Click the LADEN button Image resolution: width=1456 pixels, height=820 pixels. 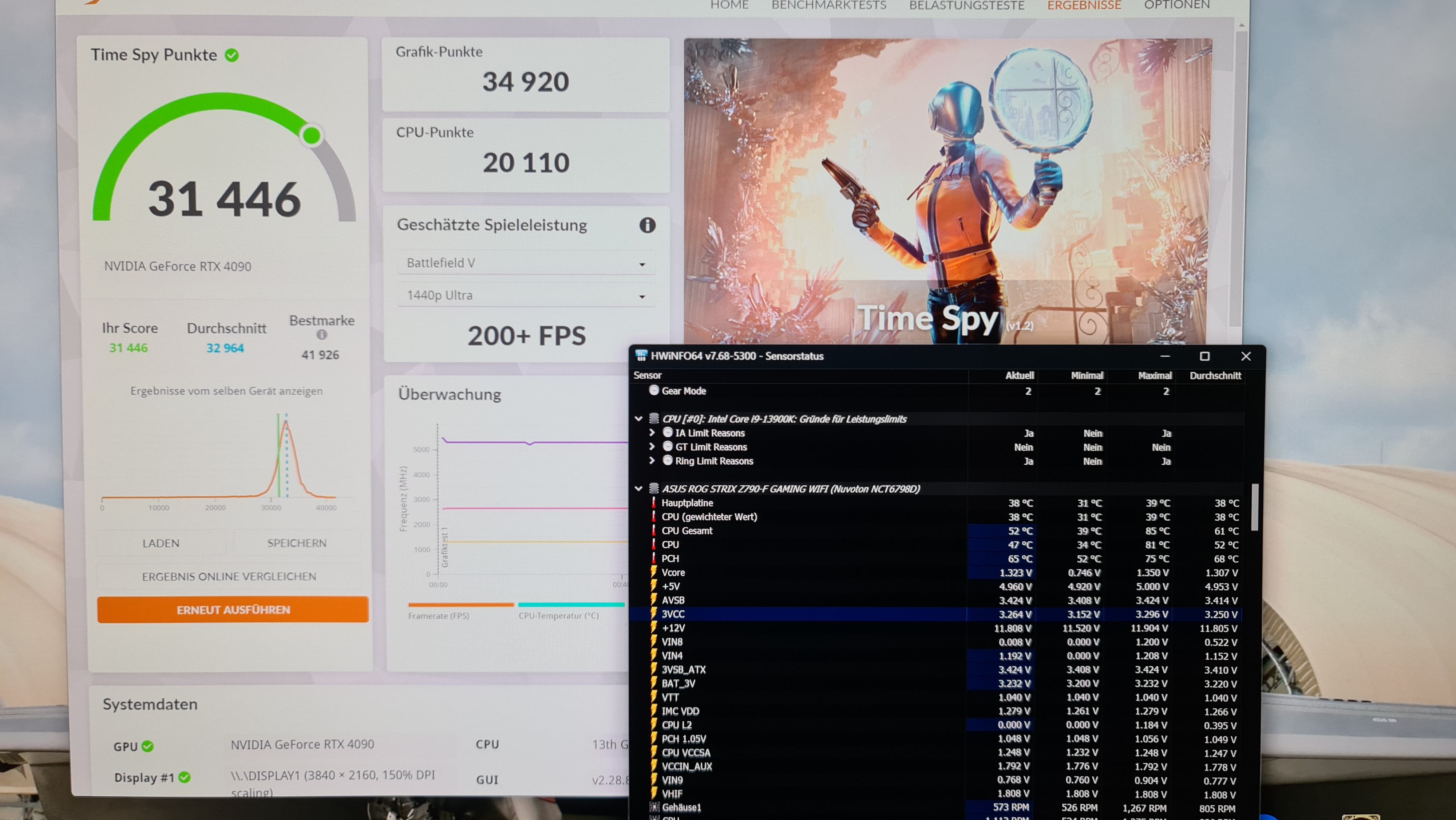[x=161, y=543]
